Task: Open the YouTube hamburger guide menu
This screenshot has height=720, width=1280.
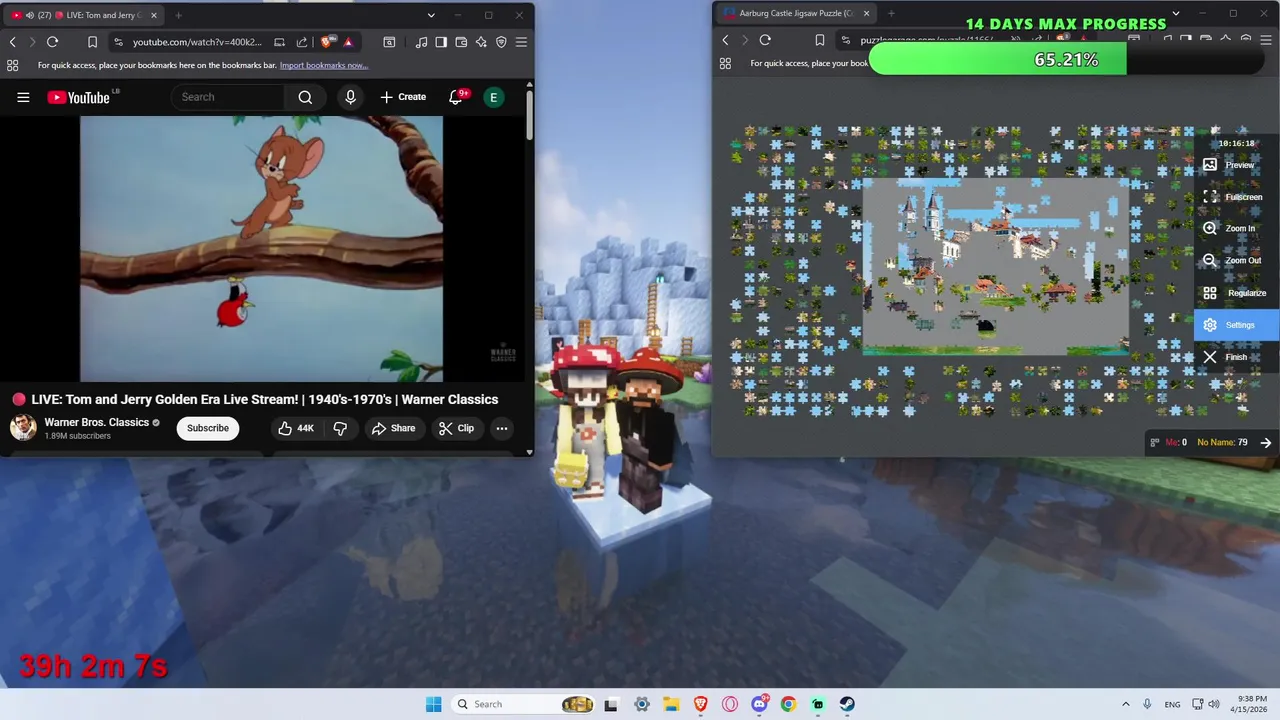Action: tap(23, 97)
